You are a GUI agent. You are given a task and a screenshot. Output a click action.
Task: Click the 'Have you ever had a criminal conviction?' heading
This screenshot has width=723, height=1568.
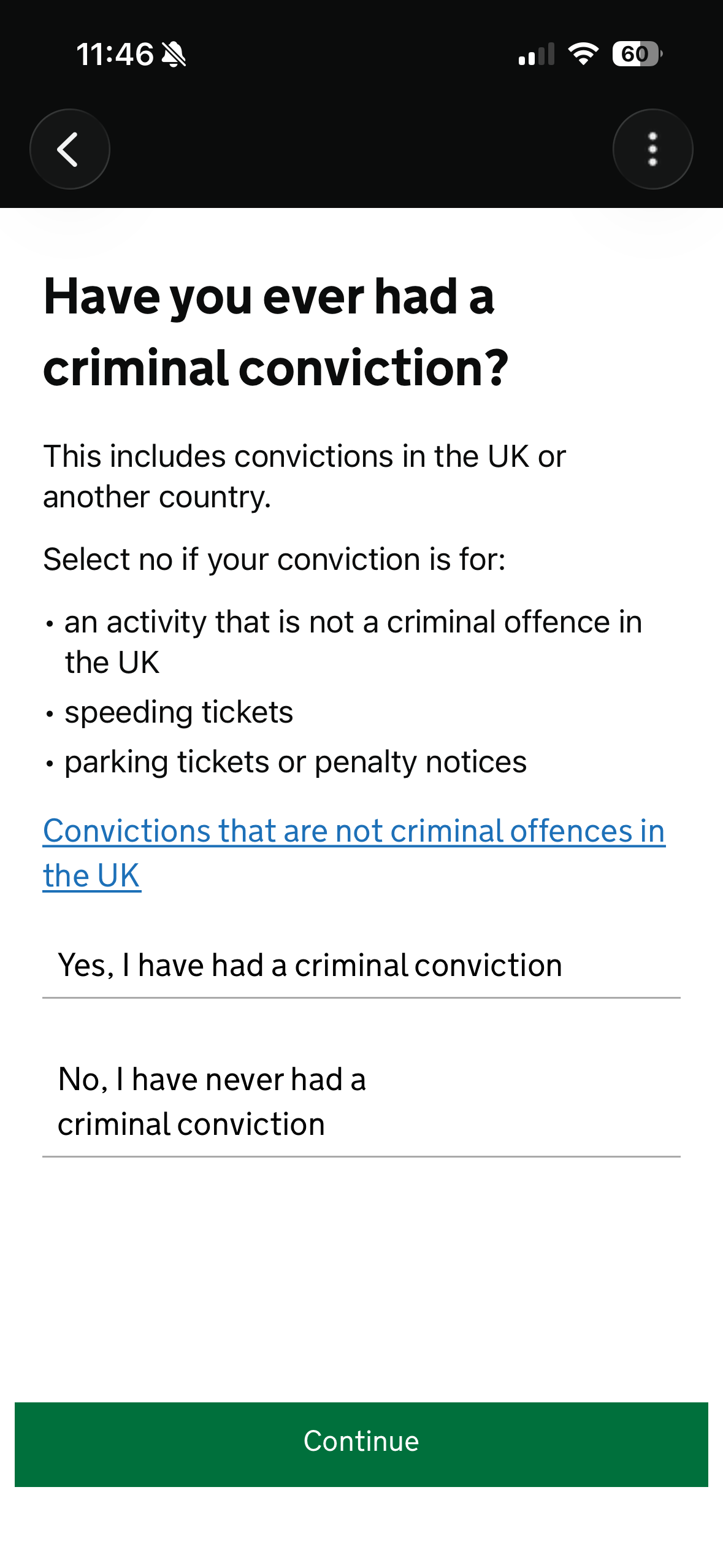click(x=275, y=331)
